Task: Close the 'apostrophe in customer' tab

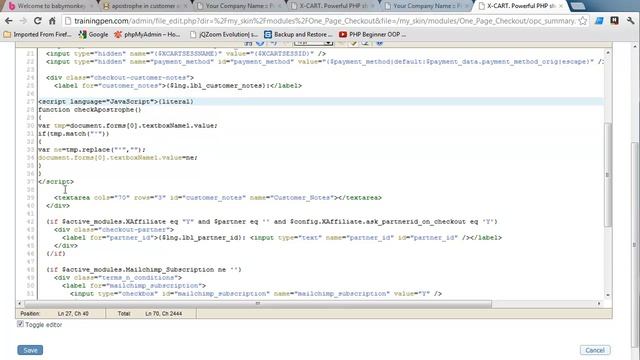Action: point(186,6)
